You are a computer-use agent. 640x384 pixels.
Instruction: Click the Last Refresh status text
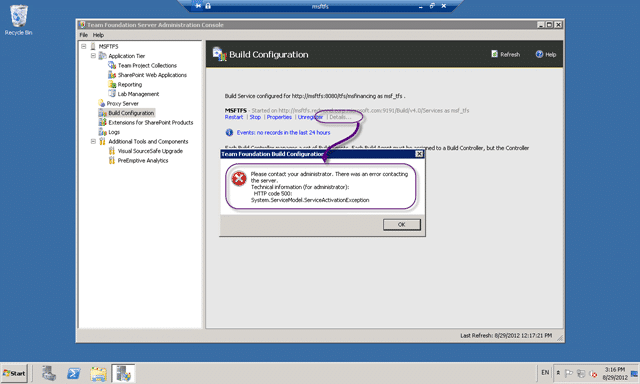[x=506, y=335]
